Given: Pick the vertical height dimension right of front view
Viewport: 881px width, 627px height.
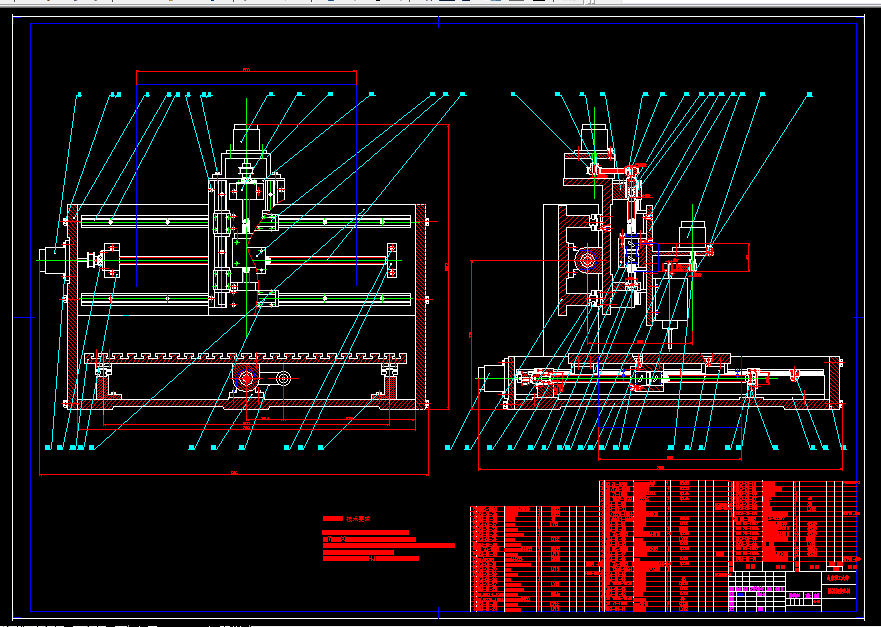Looking at the screenshot, I should 448,266.
